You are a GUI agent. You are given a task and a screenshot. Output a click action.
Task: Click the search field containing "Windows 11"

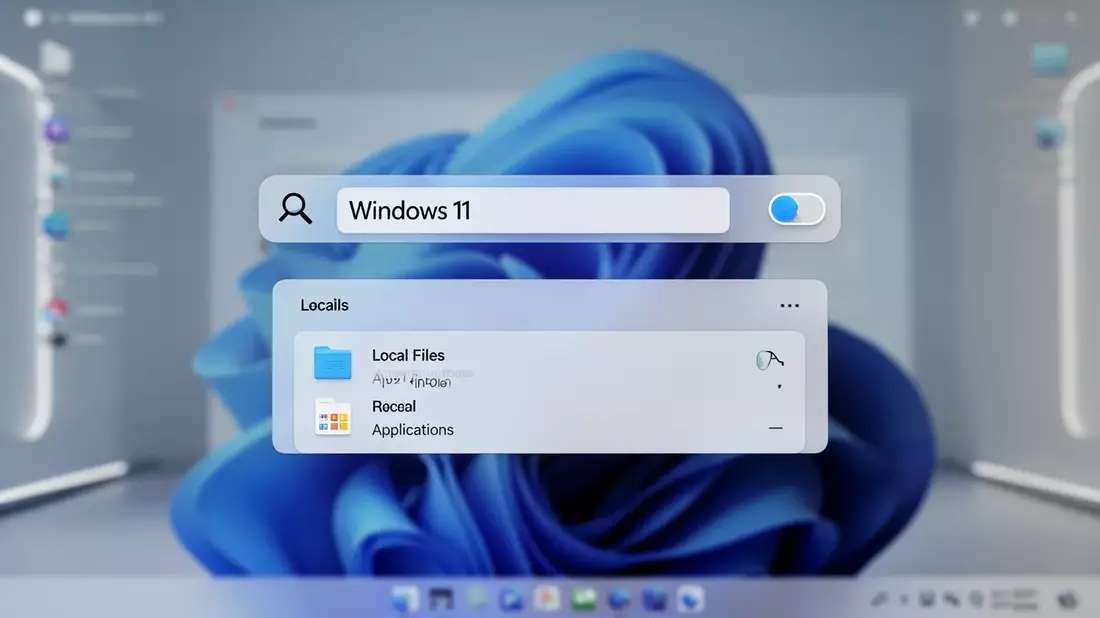[532, 210]
